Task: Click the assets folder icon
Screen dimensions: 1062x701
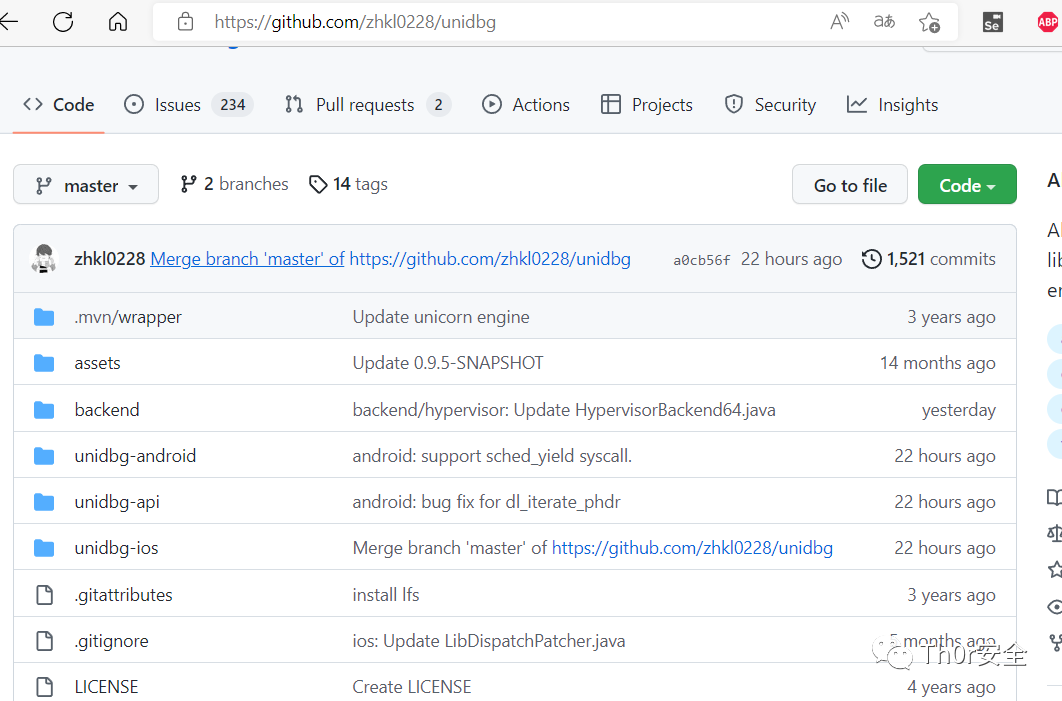Action: 44,363
